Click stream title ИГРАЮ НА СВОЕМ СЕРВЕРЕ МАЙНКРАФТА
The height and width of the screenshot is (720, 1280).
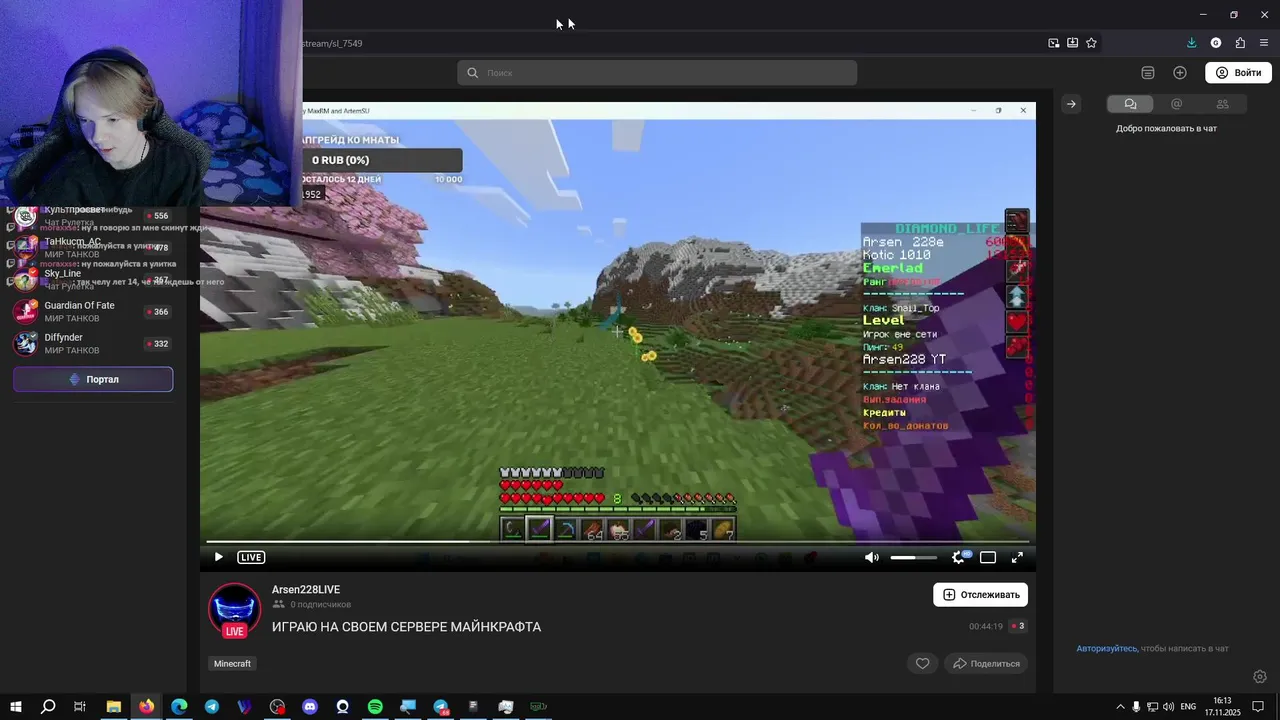(x=406, y=627)
